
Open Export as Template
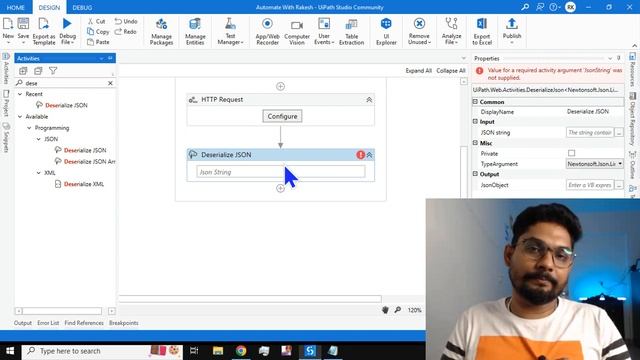pyautogui.click(x=44, y=31)
